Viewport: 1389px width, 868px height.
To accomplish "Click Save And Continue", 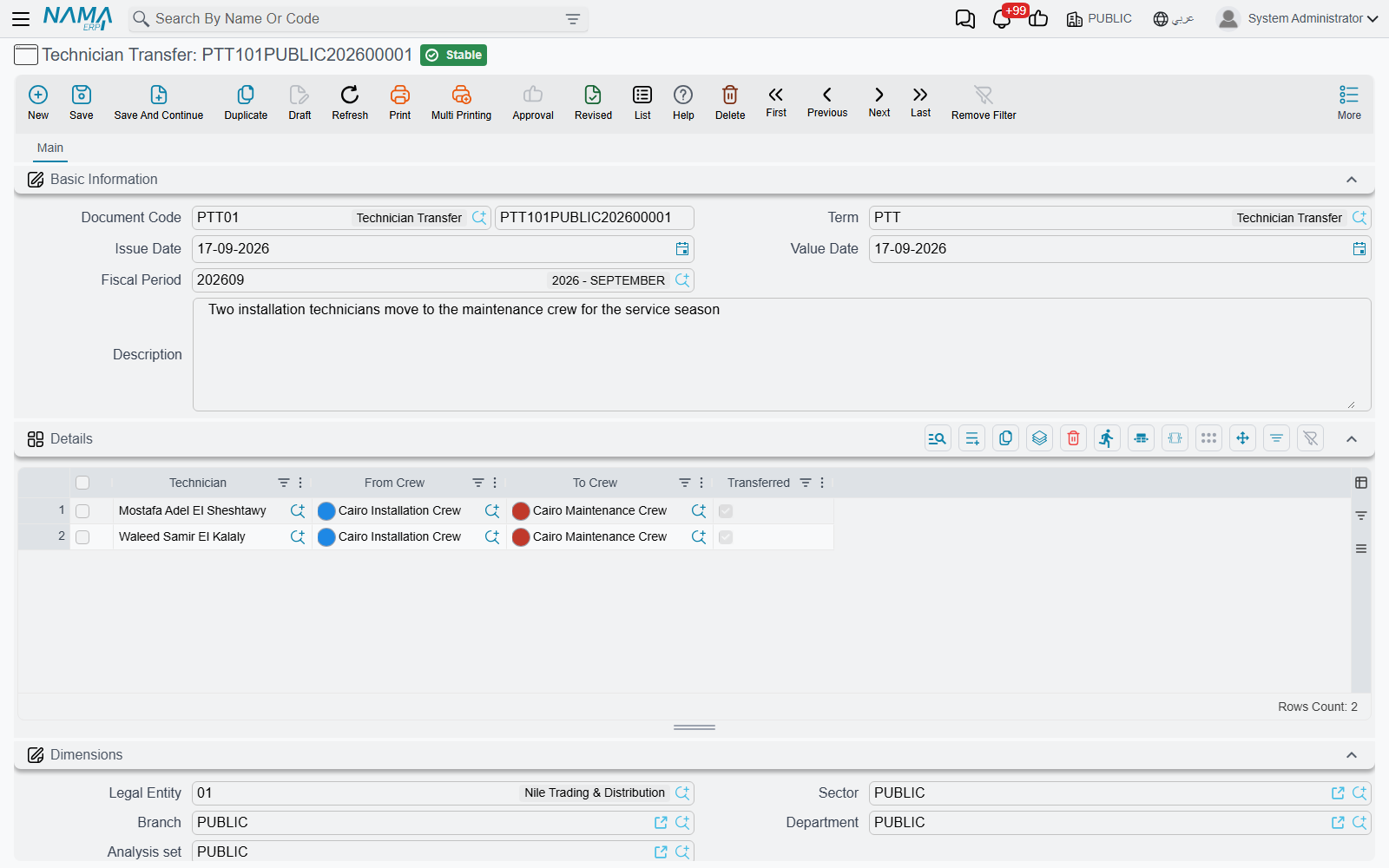I will pyautogui.click(x=159, y=102).
